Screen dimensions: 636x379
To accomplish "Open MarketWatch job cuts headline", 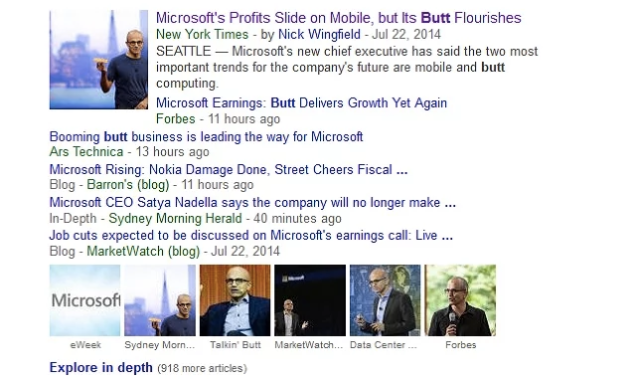I will coord(251,235).
